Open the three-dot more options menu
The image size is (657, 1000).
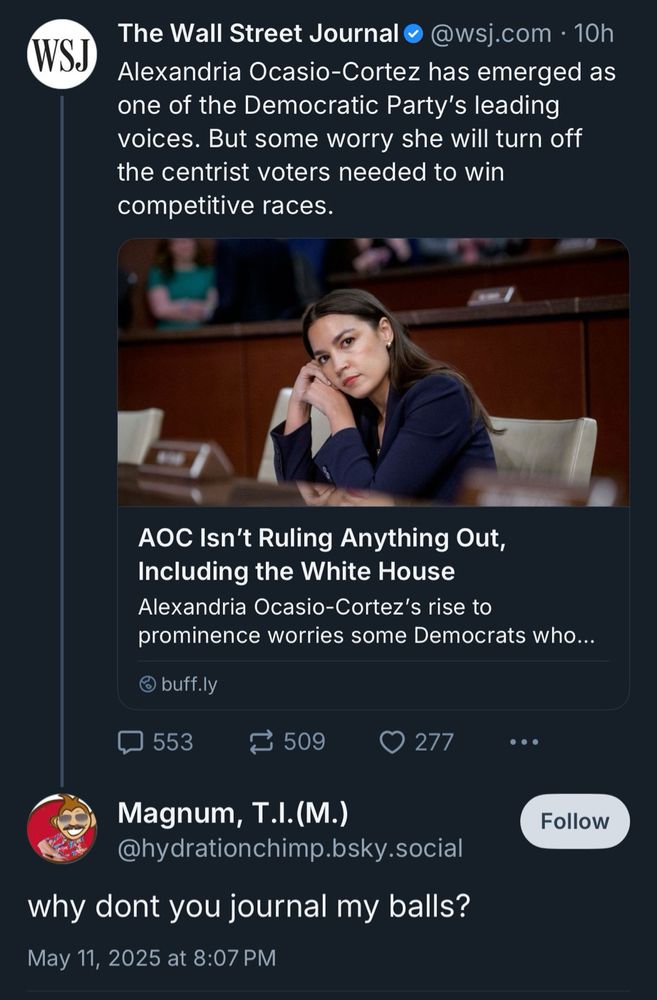[523, 741]
